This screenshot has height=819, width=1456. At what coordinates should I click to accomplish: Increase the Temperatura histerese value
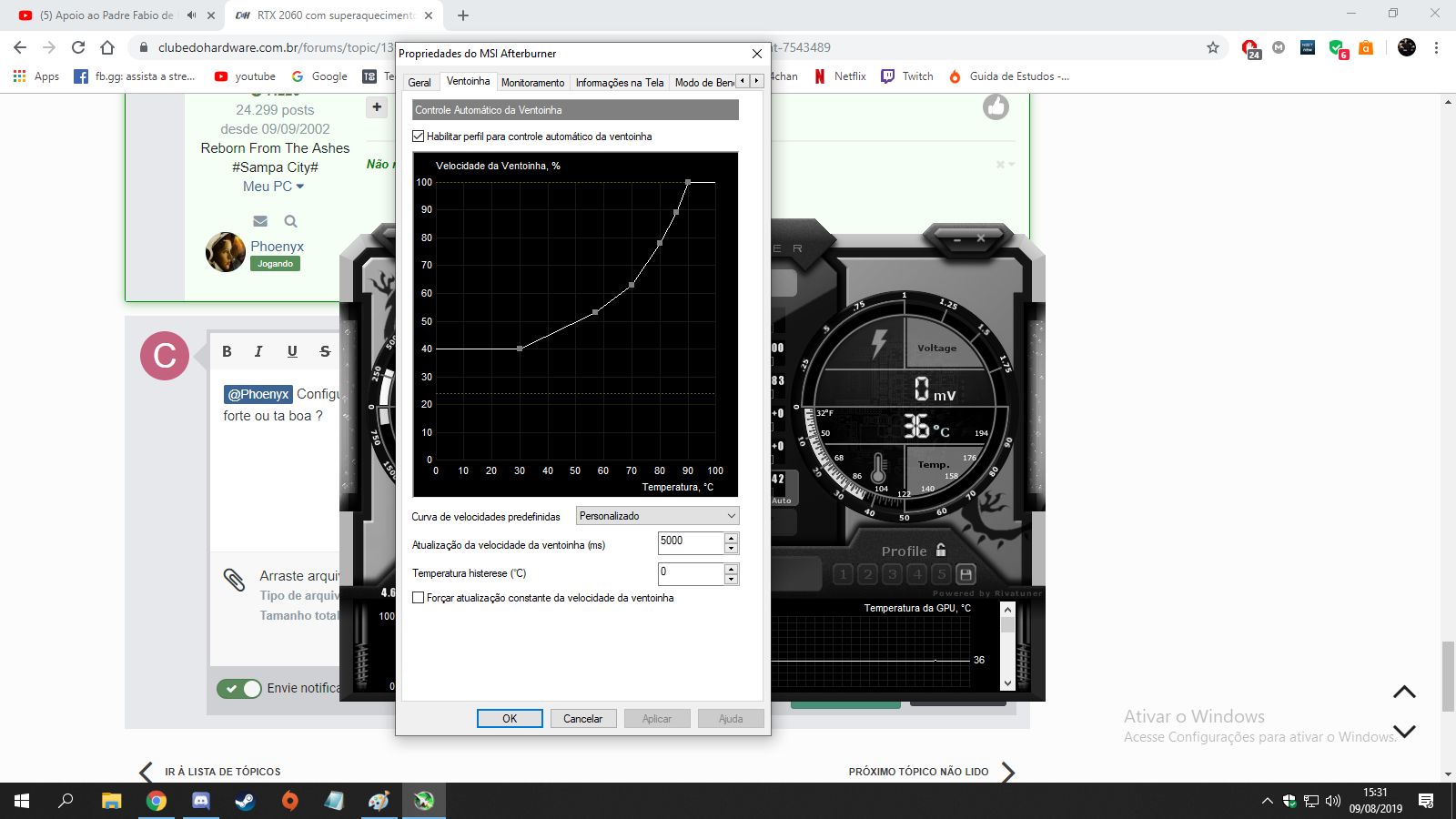731,569
